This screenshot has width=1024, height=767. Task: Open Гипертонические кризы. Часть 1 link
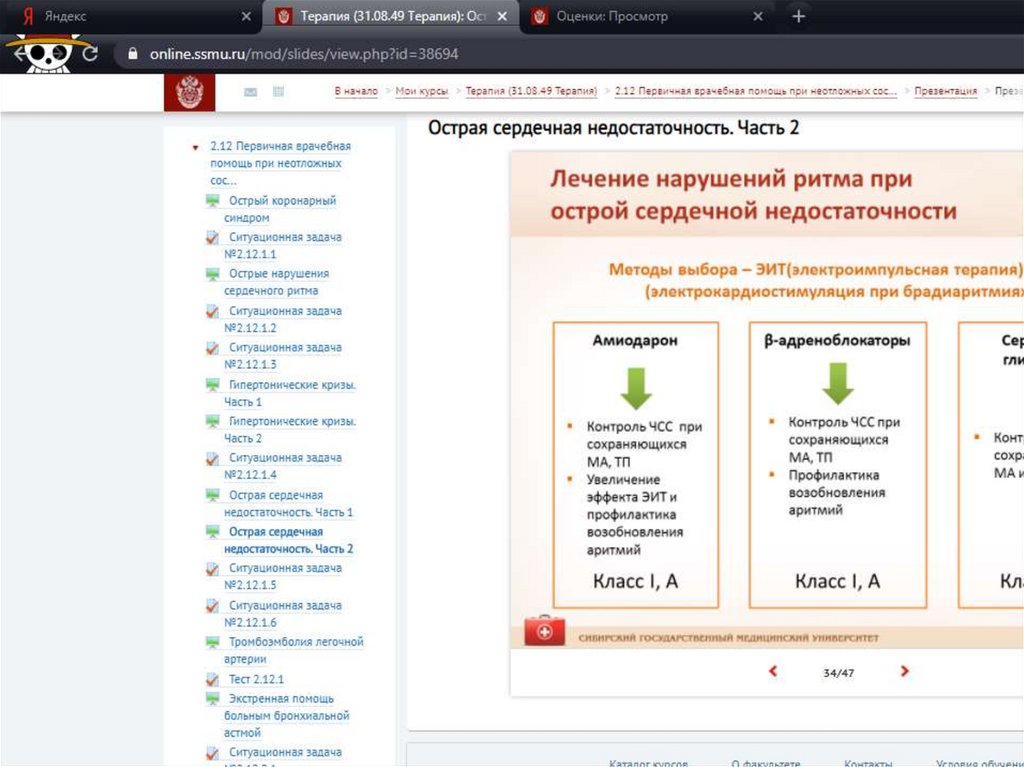tap(290, 393)
